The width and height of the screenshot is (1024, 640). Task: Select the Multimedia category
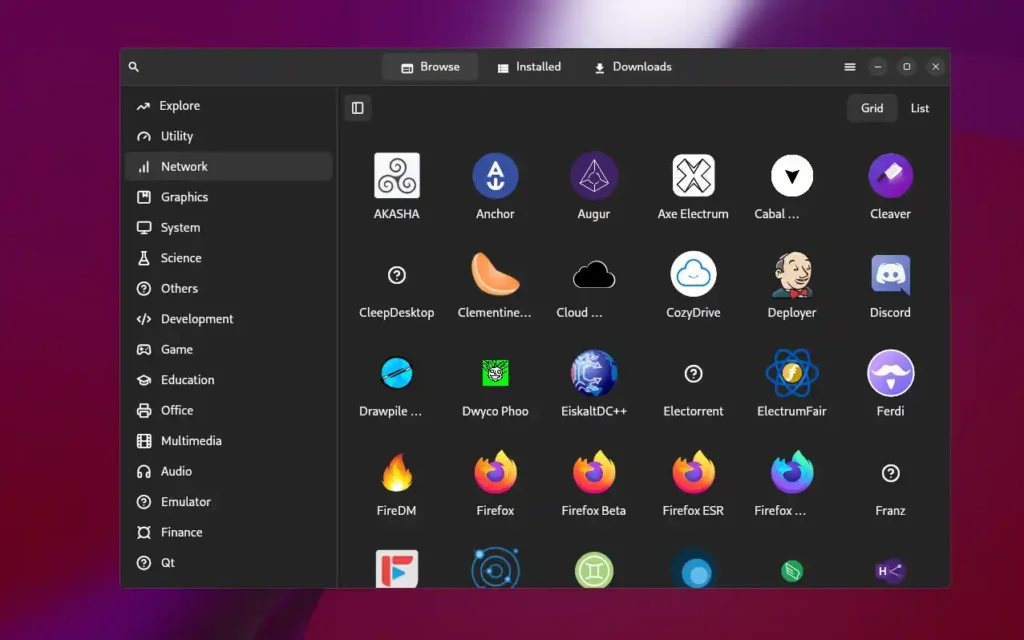pos(194,440)
